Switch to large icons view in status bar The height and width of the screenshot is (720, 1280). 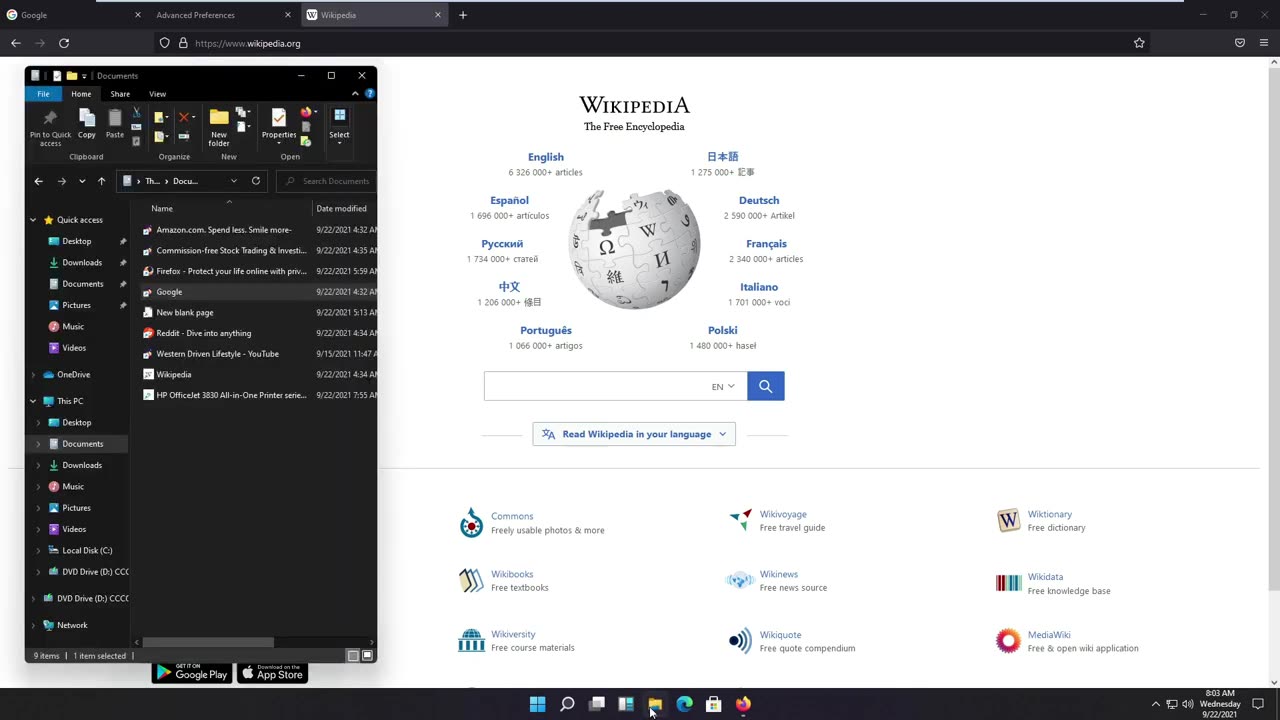coord(367,656)
